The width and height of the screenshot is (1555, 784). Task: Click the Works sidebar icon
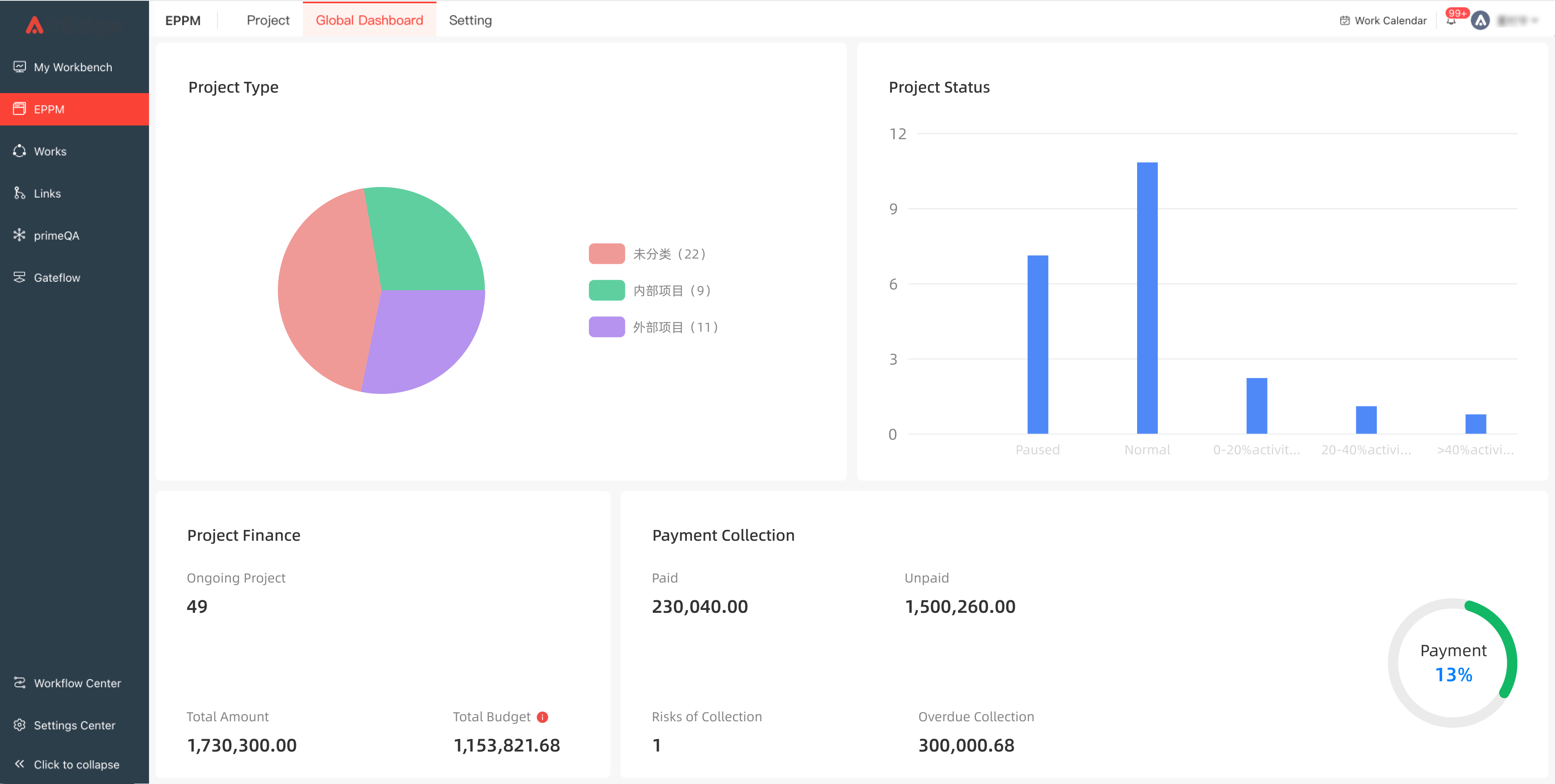pyautogui.click(x=19, y=151)
